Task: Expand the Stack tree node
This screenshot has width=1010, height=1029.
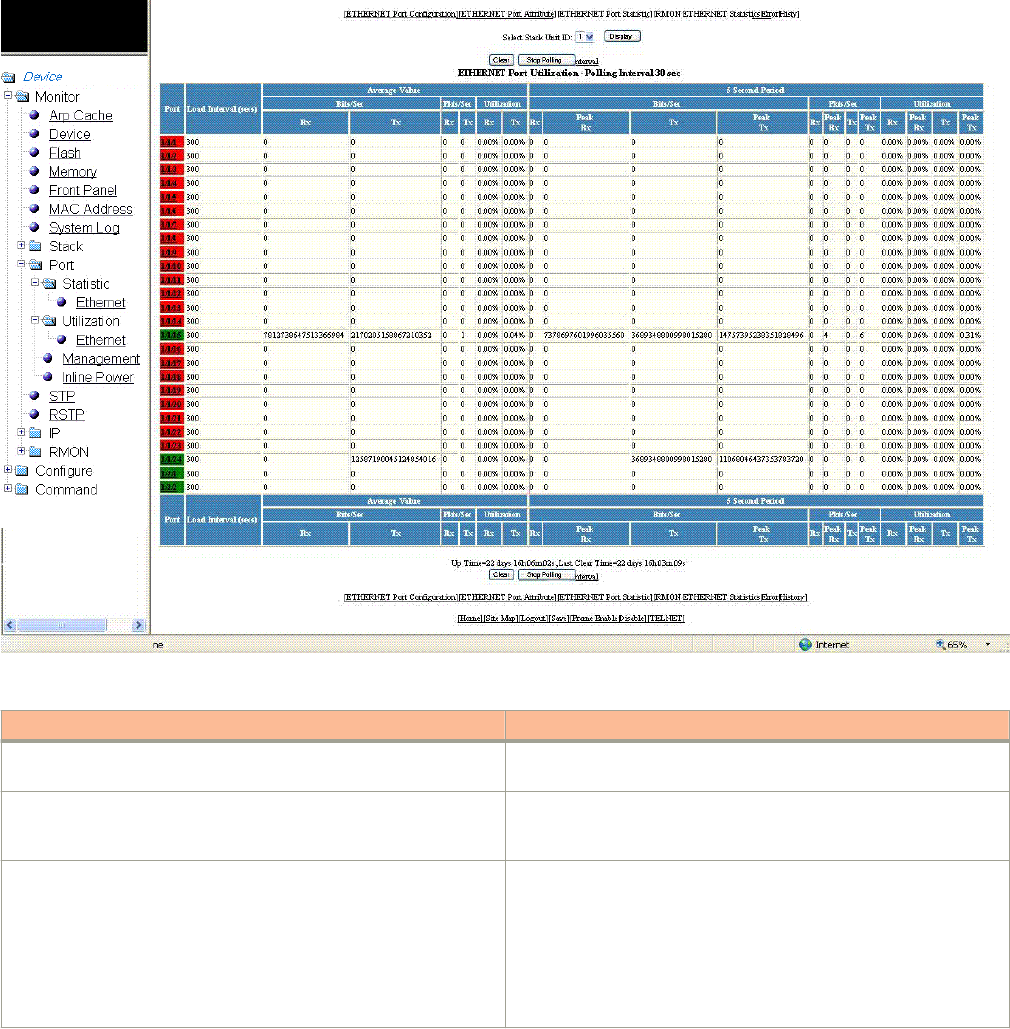Action: pos(21,245)
